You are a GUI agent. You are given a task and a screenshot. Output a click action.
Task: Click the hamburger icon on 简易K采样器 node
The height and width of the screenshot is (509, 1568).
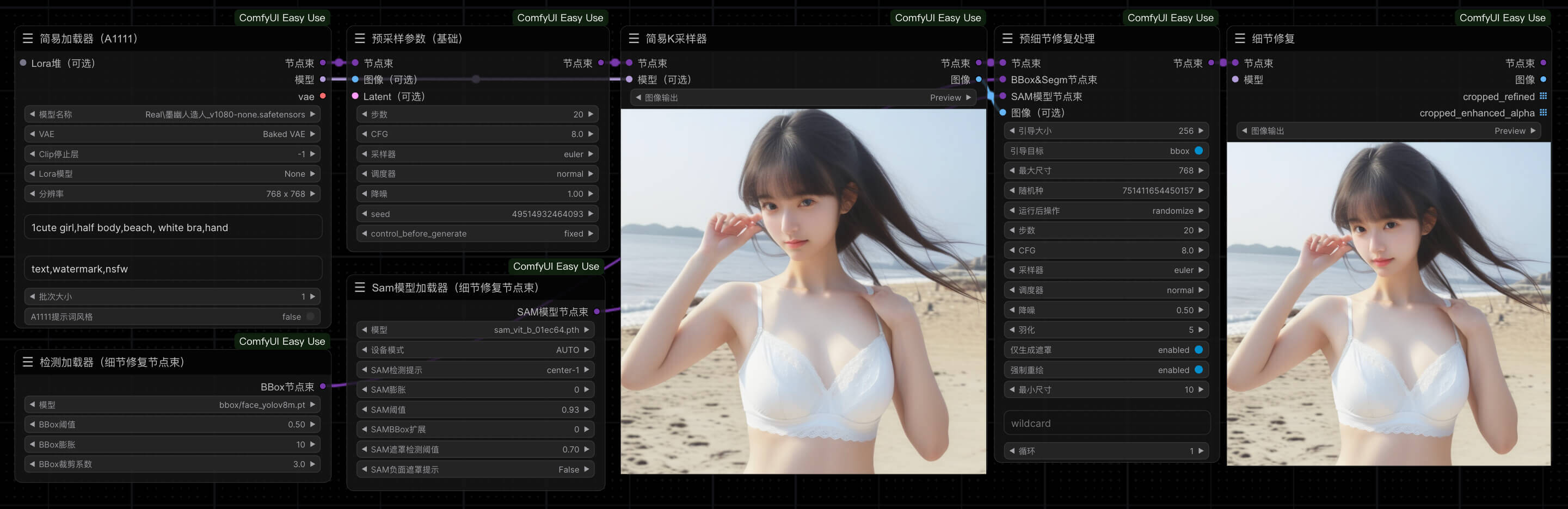tap(634, 38)
